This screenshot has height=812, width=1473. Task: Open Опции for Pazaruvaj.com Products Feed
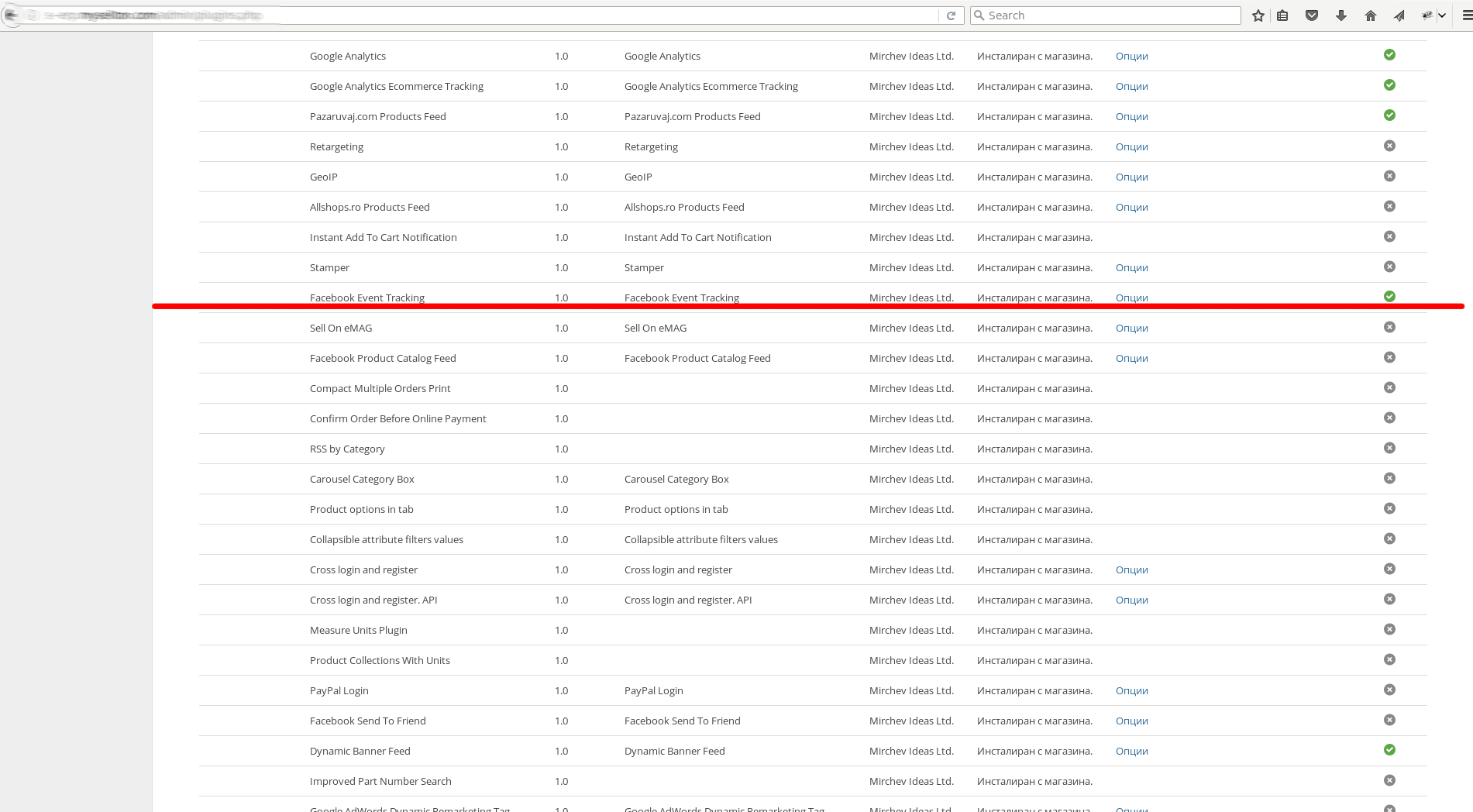pos(1131,117)
